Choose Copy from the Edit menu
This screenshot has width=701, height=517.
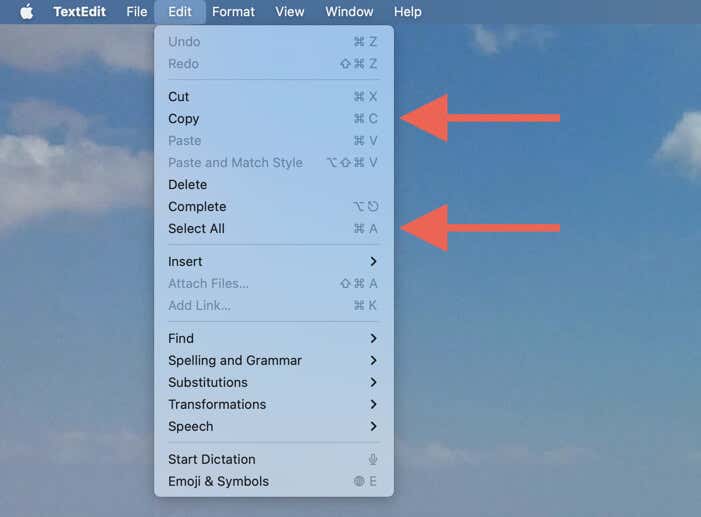click(184, 119)
